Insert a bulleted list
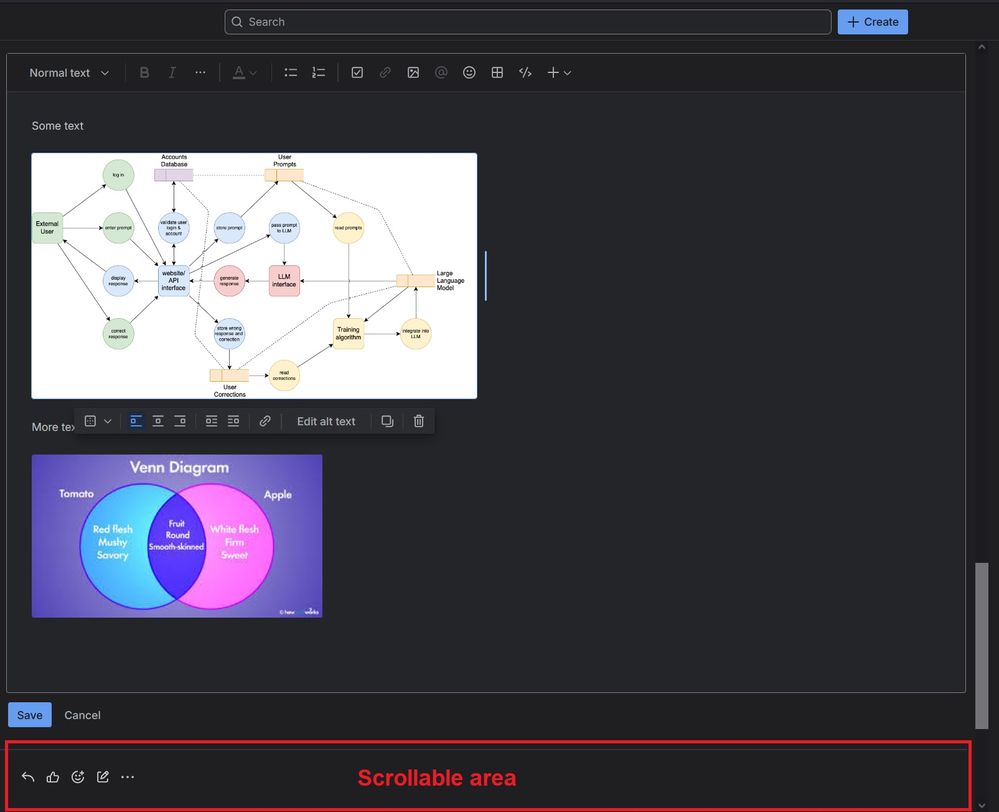Image resolution: width=999 pixels, height=812 pixels. [291, 73]
